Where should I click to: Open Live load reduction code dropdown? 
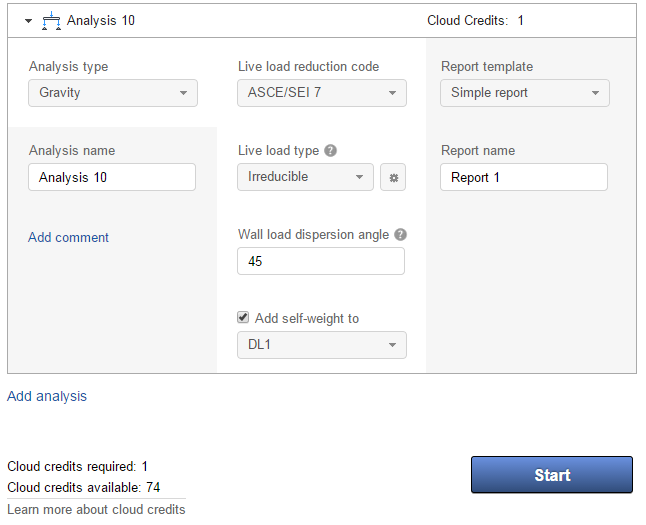coord(322,93)
